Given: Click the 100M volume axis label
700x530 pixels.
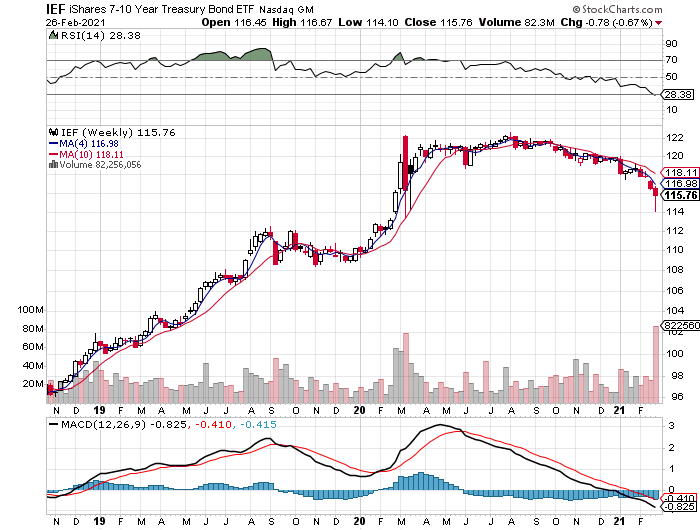Looking at the screenshot, I should (x=30, y=309).
